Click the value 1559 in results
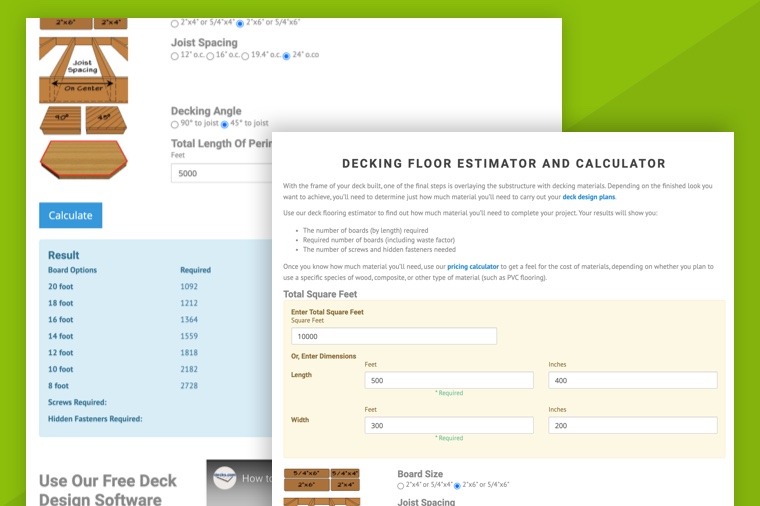This screenshot has width=760, height=506. tap(189, 336)
